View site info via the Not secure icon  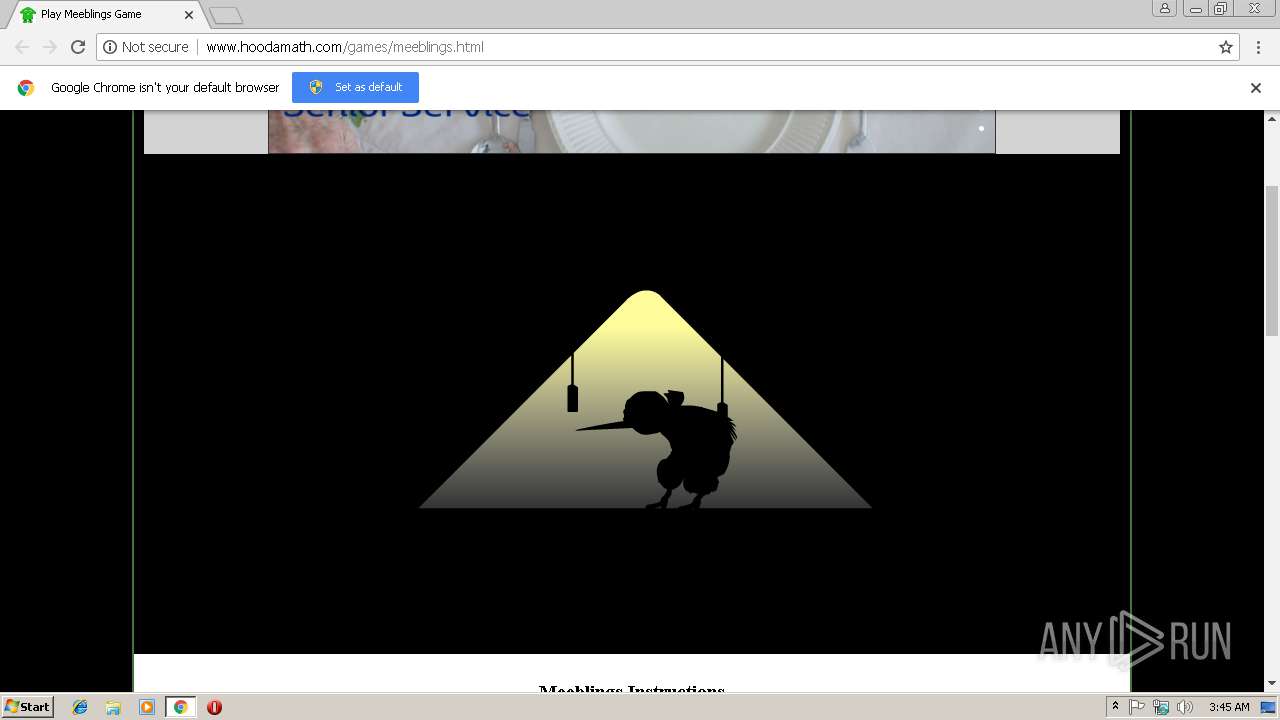146,47
